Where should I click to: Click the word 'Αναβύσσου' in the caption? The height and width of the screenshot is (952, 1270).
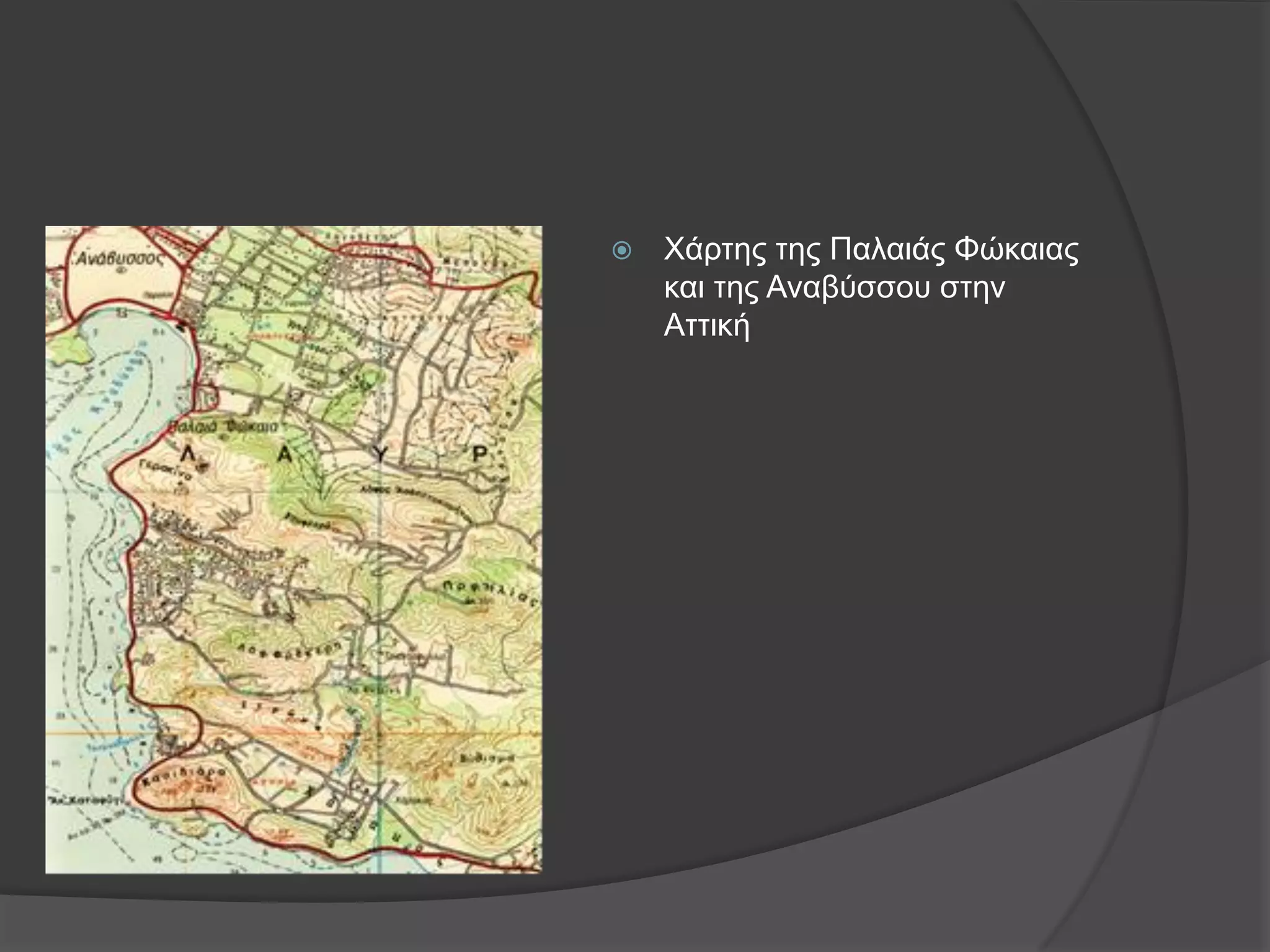(848, 288)
